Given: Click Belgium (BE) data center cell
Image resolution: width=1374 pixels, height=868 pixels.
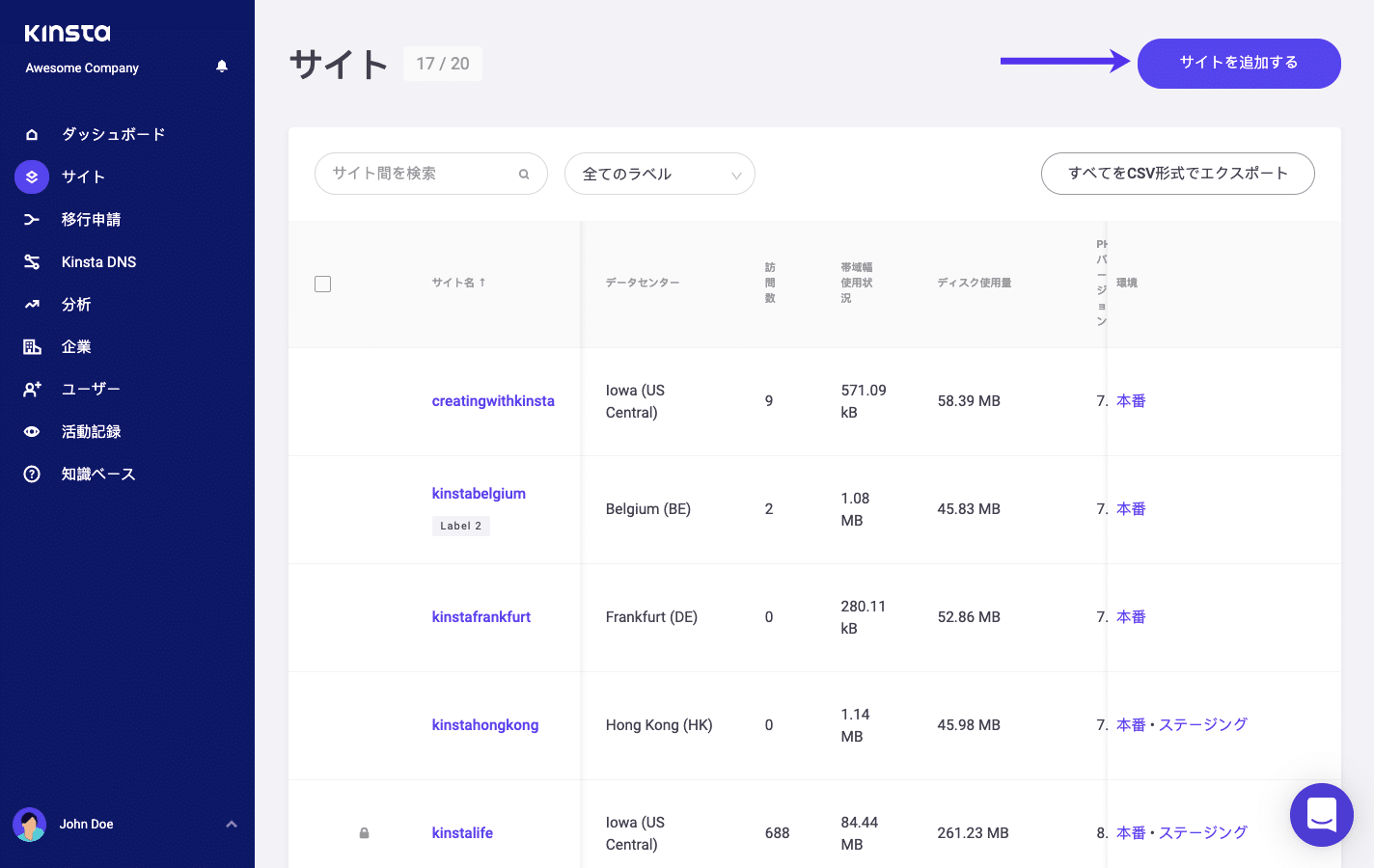Looking at the screenshot, I should click(648, 509).
